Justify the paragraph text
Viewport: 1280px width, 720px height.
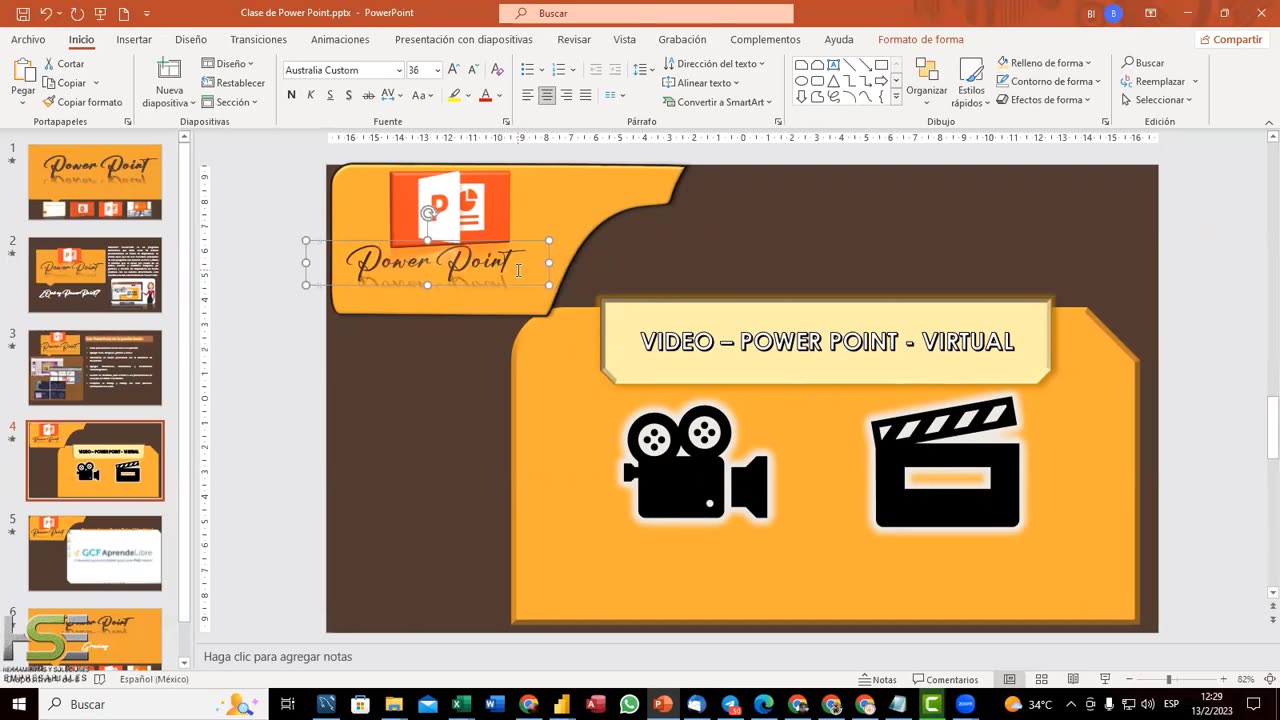pos(586,95)
